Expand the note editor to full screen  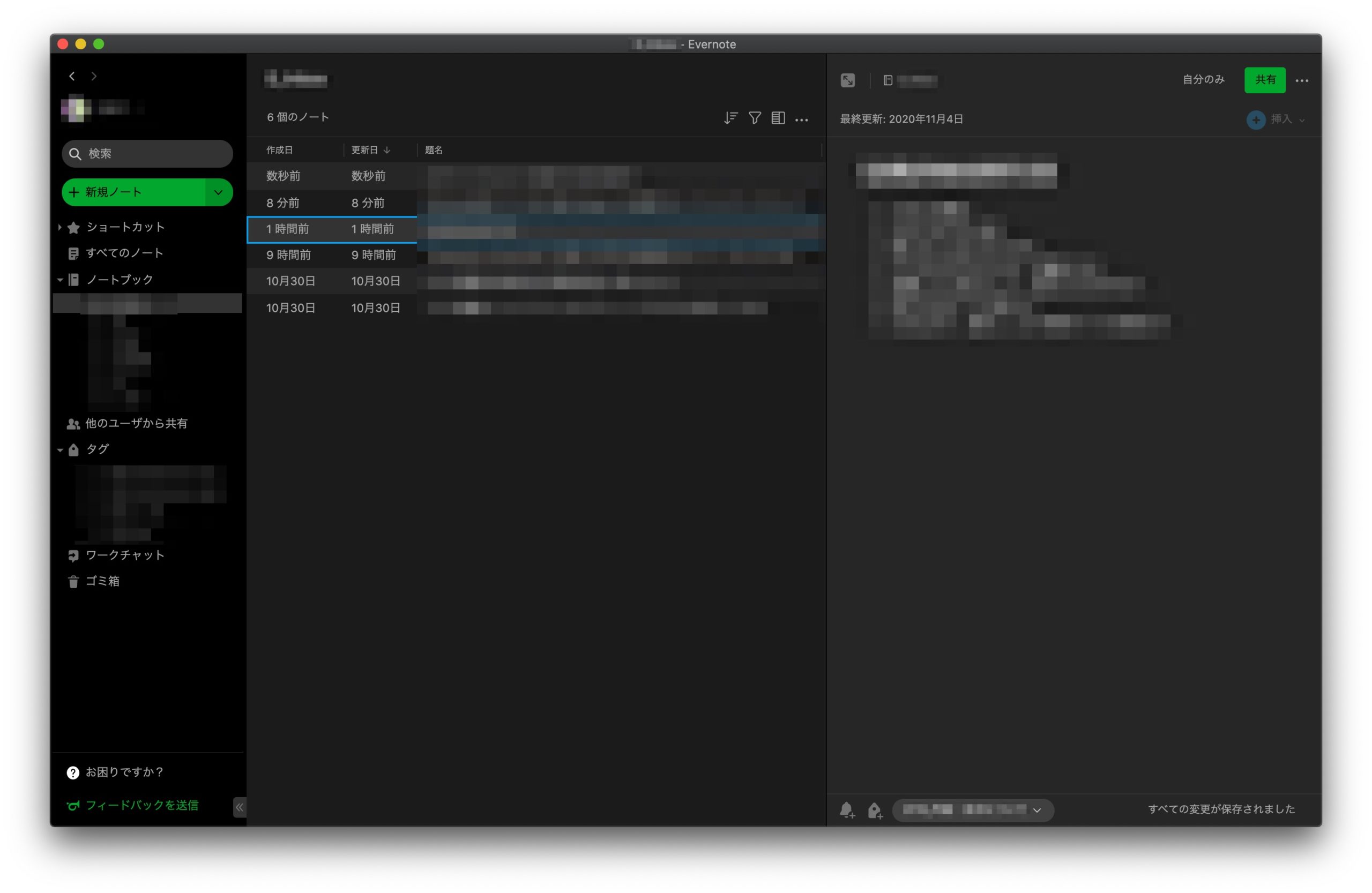(x=847, y=81)
